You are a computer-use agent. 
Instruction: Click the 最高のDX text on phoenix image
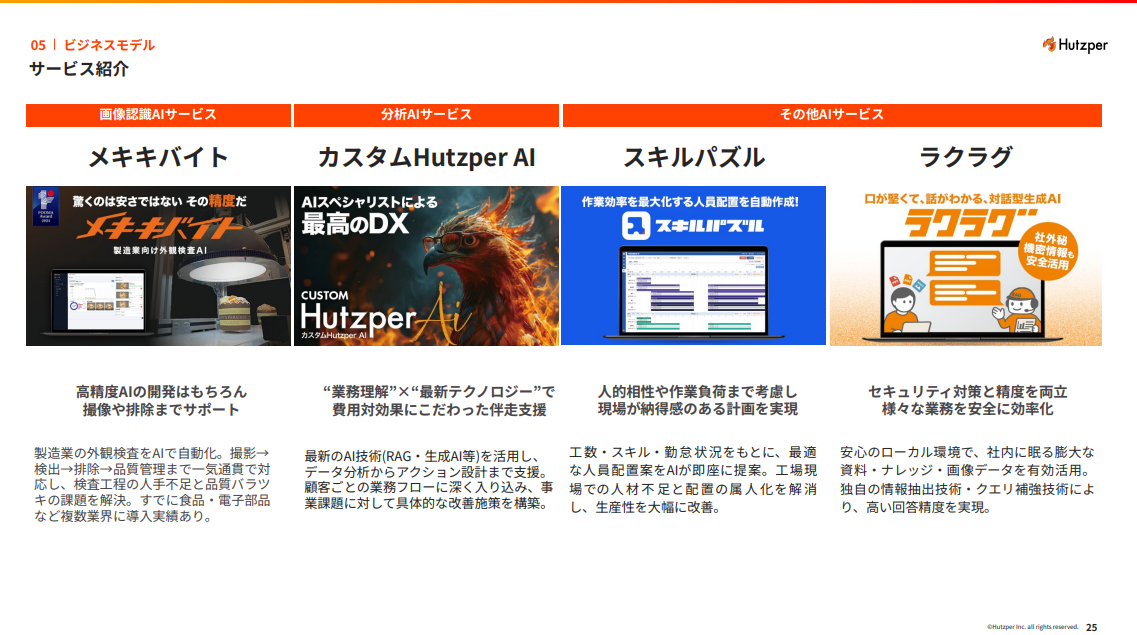click(355, 224)
